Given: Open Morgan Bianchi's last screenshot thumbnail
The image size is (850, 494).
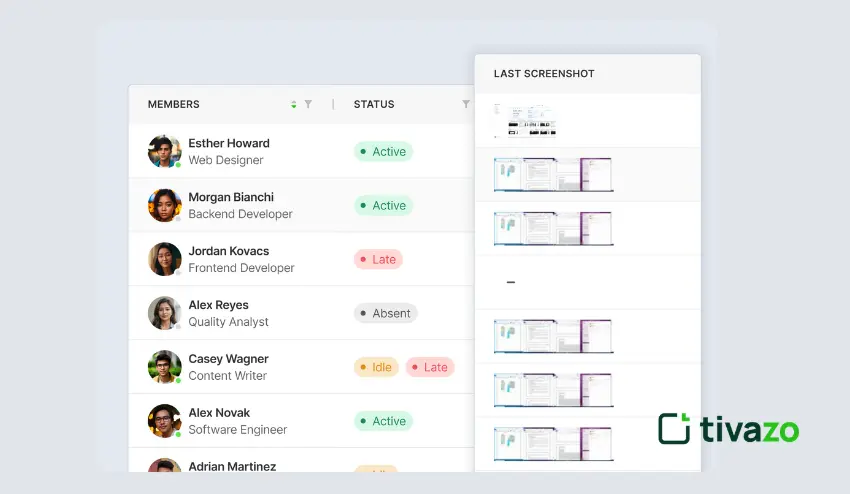Looking at the screenshot, I should [x=553, y=175].
